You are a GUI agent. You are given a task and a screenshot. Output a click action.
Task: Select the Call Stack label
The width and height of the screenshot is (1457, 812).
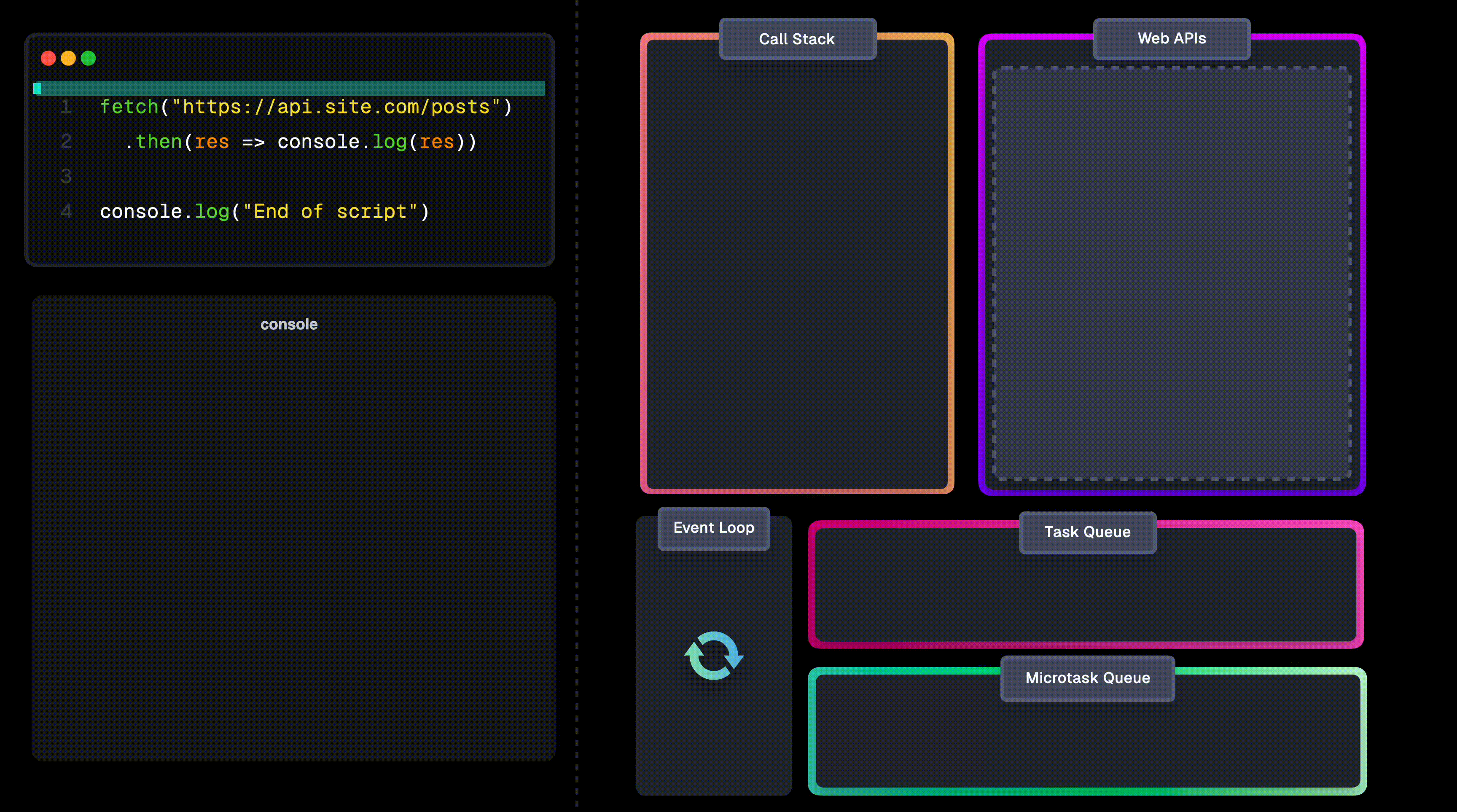[797, 39]
